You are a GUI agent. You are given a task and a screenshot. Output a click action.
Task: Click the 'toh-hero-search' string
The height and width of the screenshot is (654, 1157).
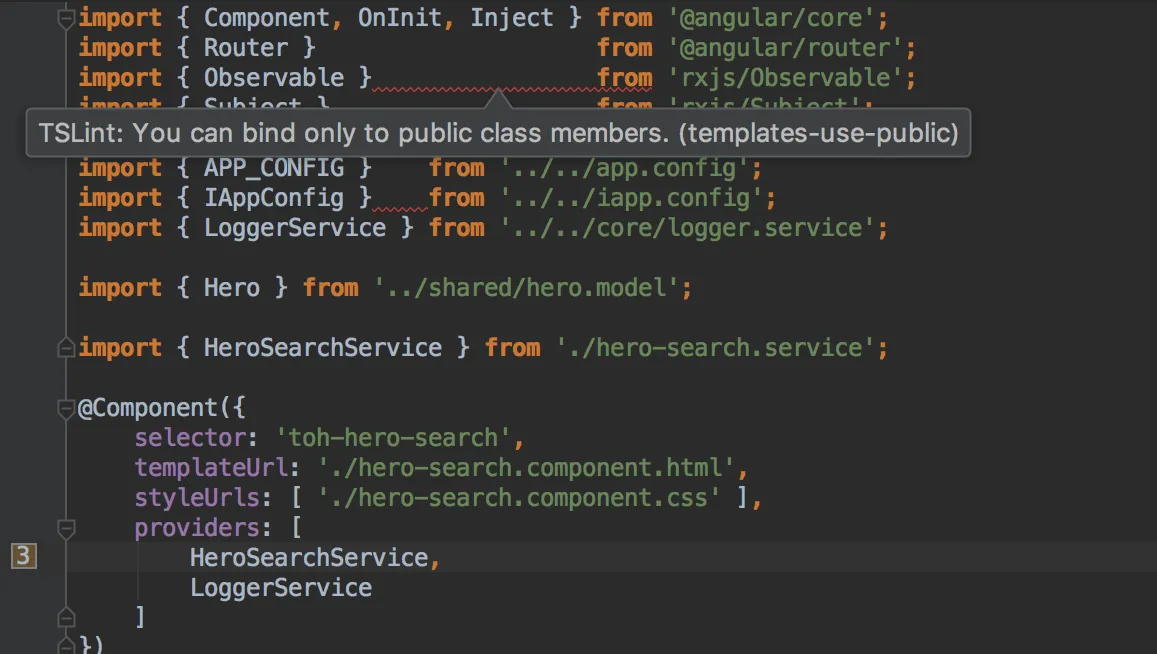coord(393,438)
